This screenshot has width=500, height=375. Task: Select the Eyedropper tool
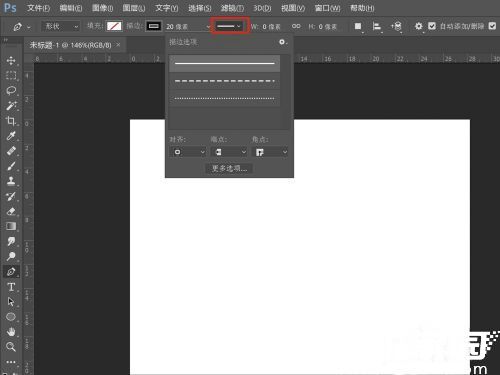click(11, 136)
